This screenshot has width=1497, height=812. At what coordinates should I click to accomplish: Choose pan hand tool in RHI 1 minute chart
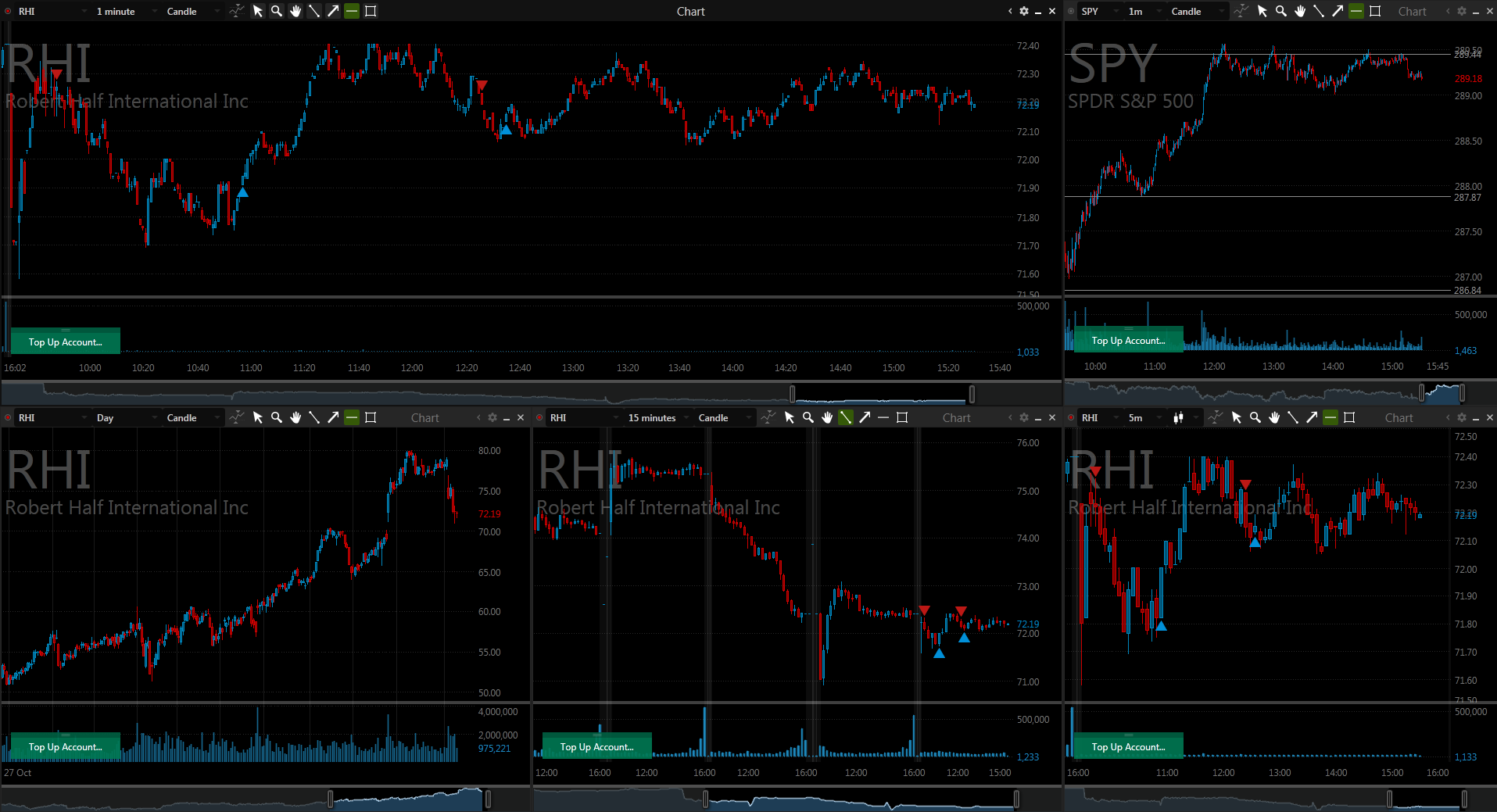click(295, 11)
